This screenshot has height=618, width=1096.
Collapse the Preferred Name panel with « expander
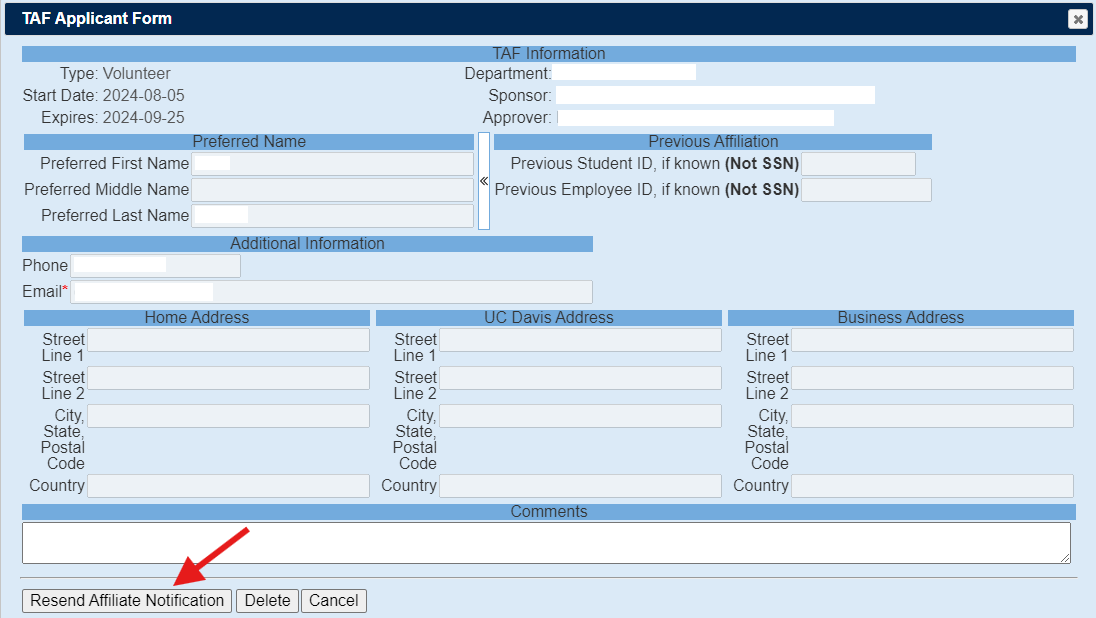(484, 181)
